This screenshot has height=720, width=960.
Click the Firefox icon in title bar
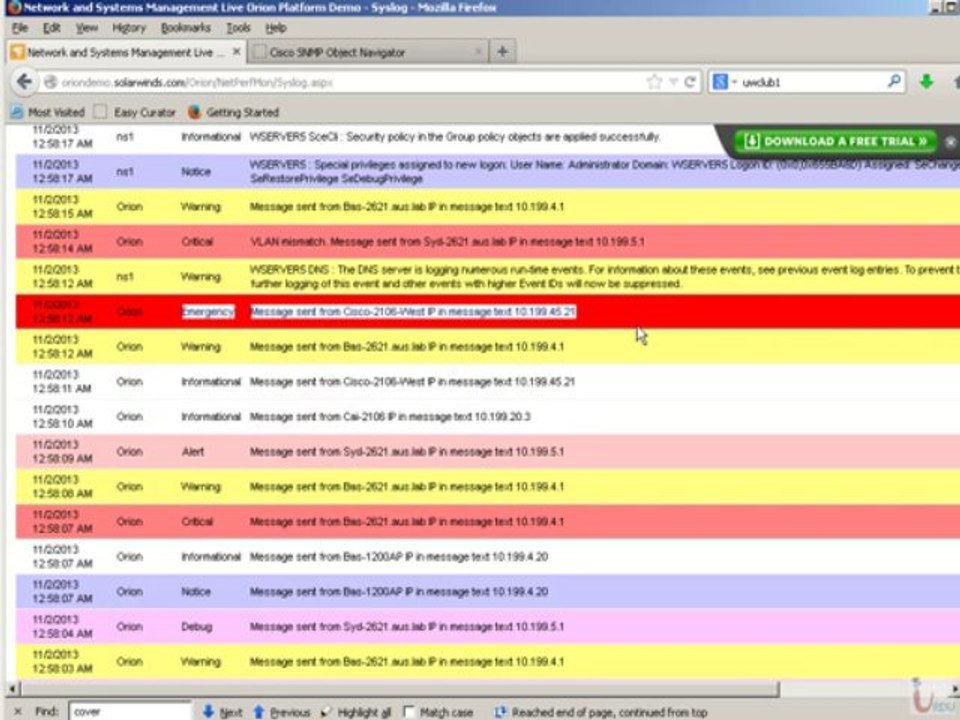(x=13, y=7)
